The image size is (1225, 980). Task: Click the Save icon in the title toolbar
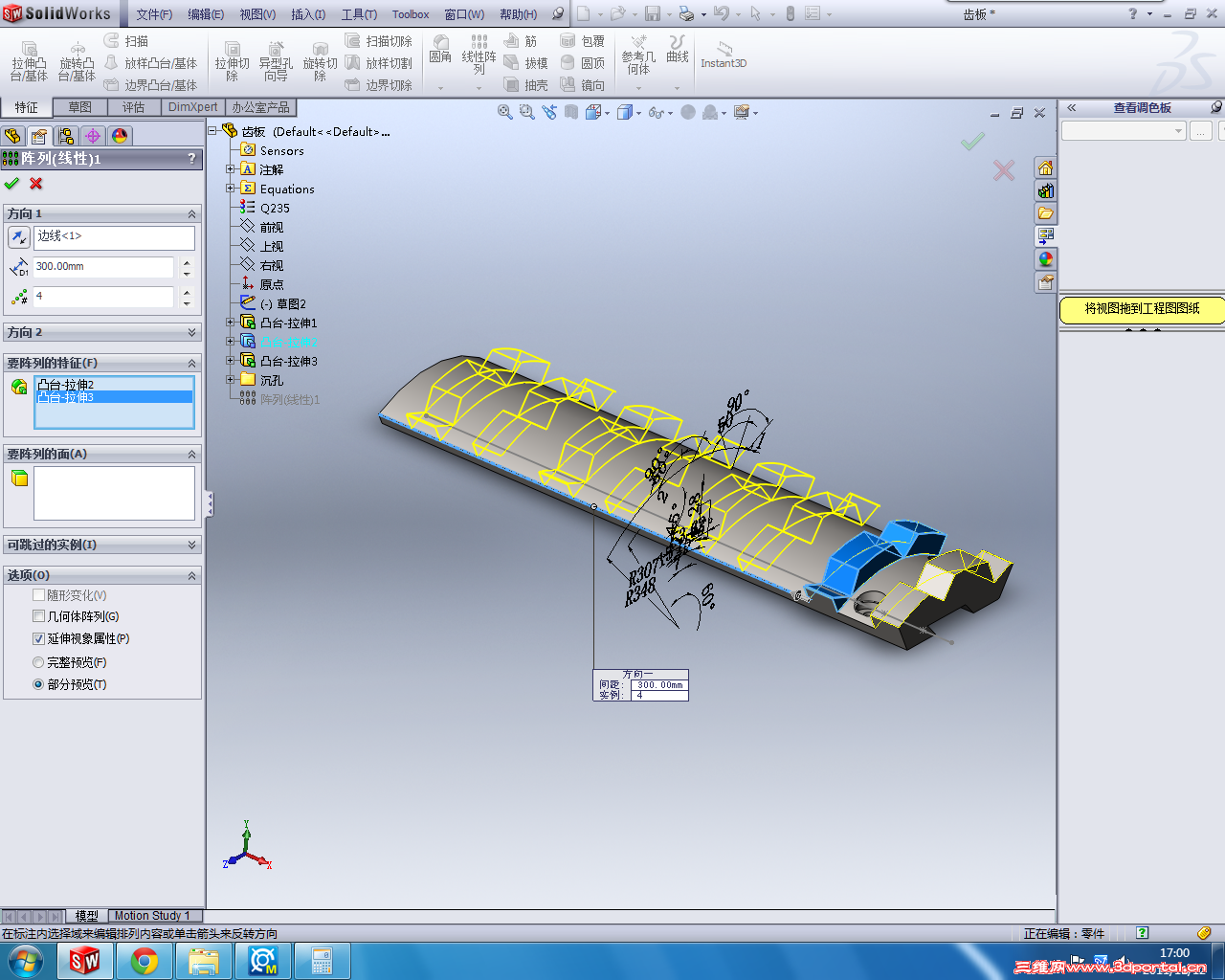[653, 13]
